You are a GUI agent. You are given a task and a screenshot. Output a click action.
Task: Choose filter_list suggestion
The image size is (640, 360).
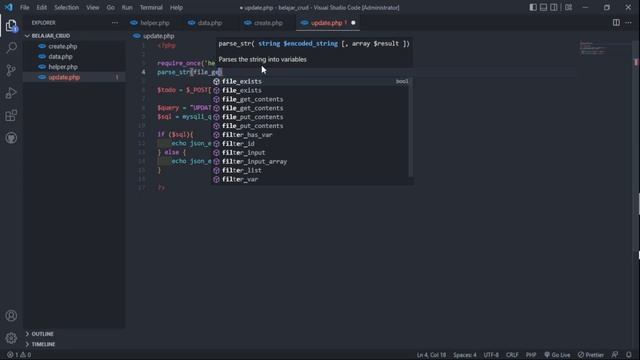click(311, 170)
